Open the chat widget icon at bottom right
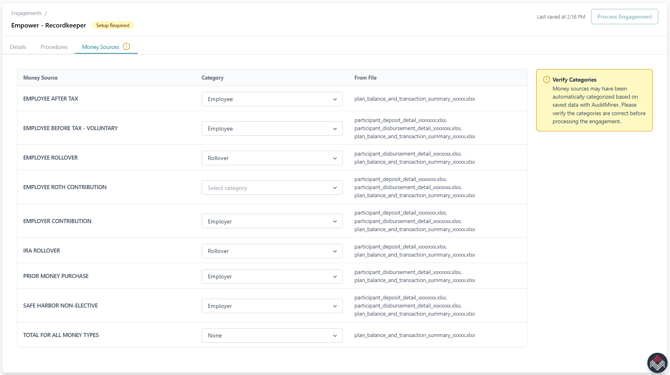 point(657,363)
